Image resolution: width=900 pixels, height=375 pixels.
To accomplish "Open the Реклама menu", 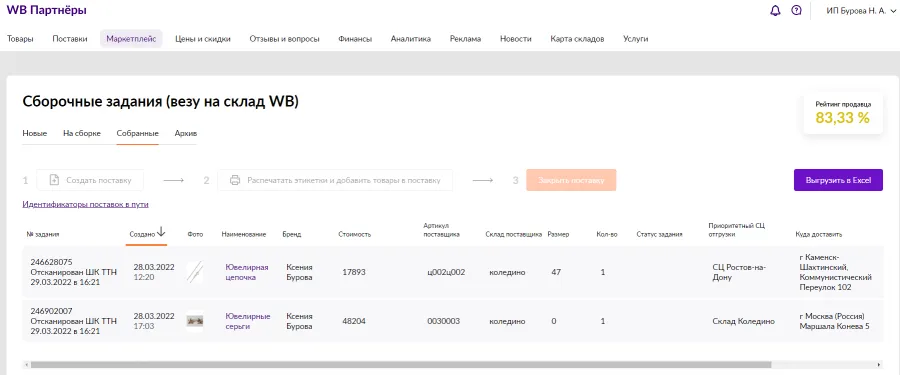I will (465, 39).
